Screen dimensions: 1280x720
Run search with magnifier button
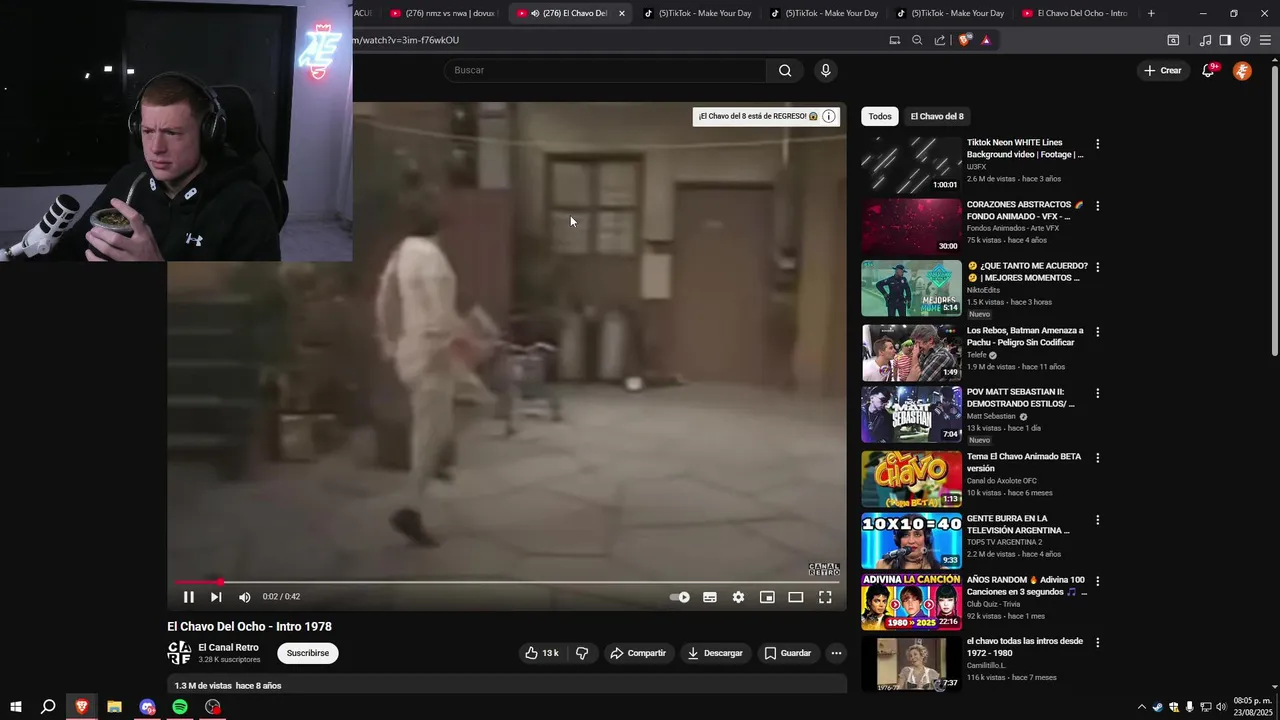point(785,70)
